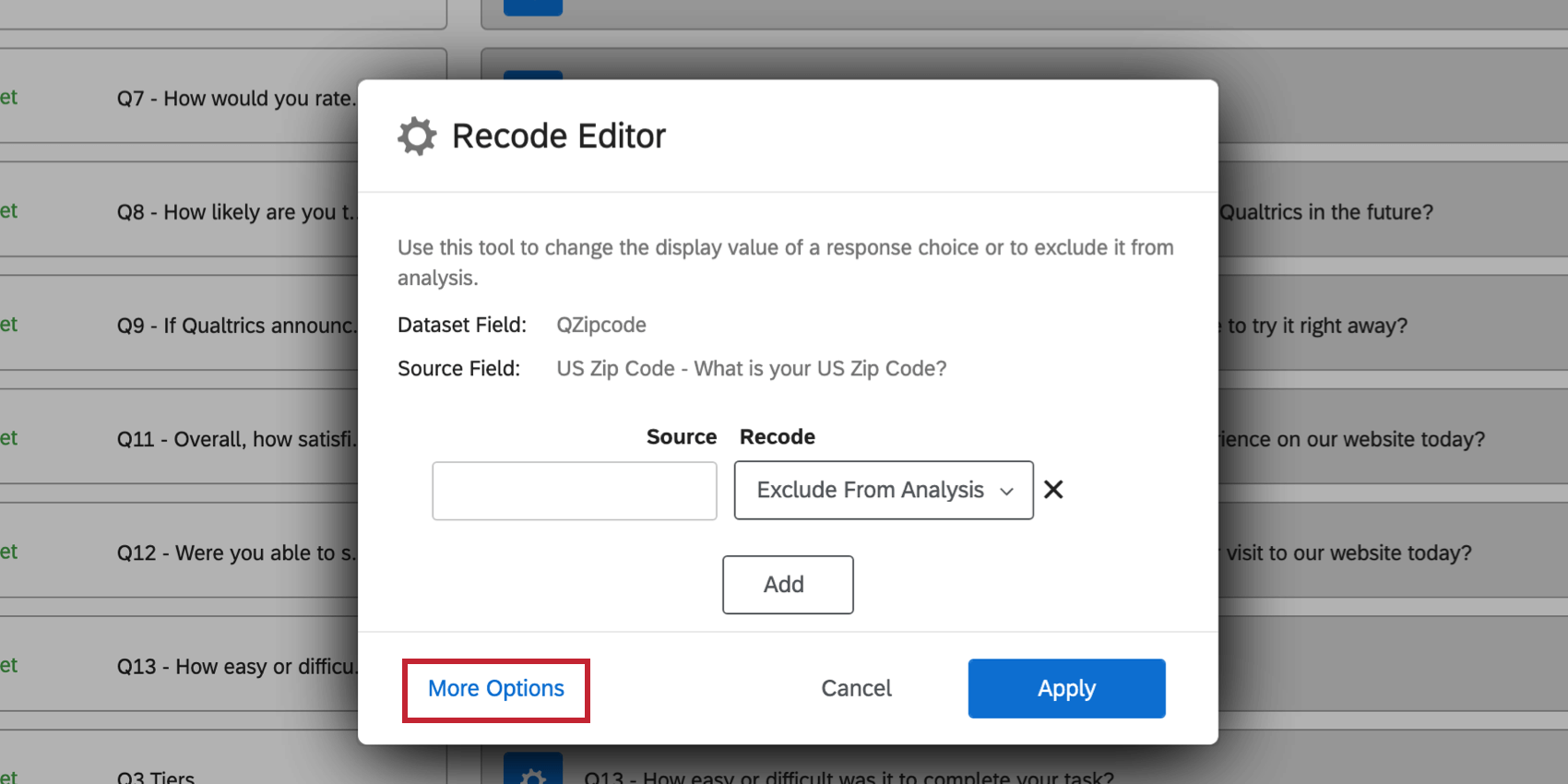Click blue gear icon beside bottom Q13 field

(533, 773)
